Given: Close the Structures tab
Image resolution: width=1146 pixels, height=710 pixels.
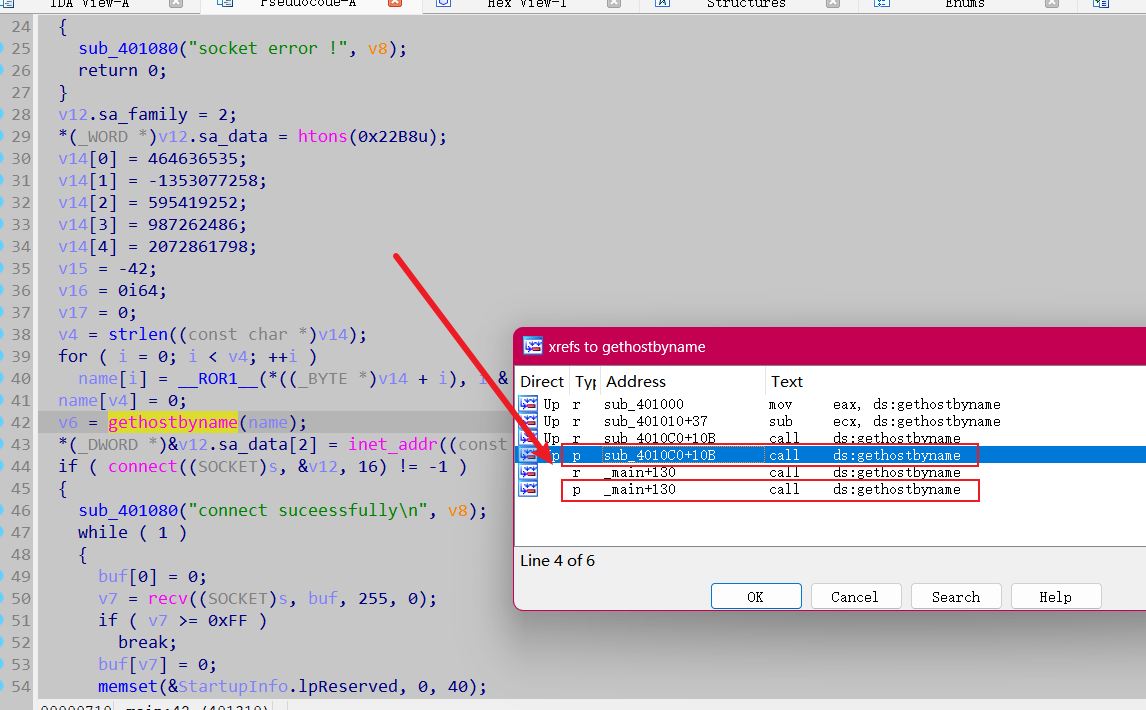Looking at the screenshot, I should (832, 4).
